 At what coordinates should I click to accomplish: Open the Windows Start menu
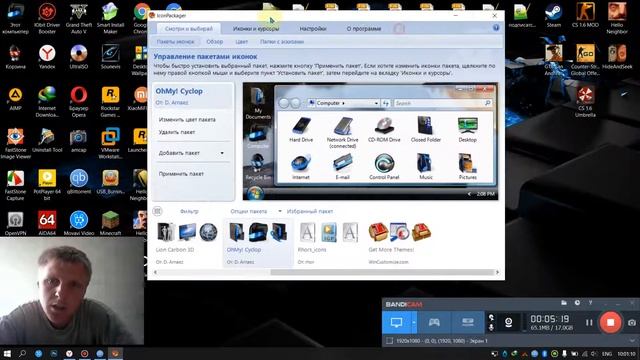click(x=7, y=353)
